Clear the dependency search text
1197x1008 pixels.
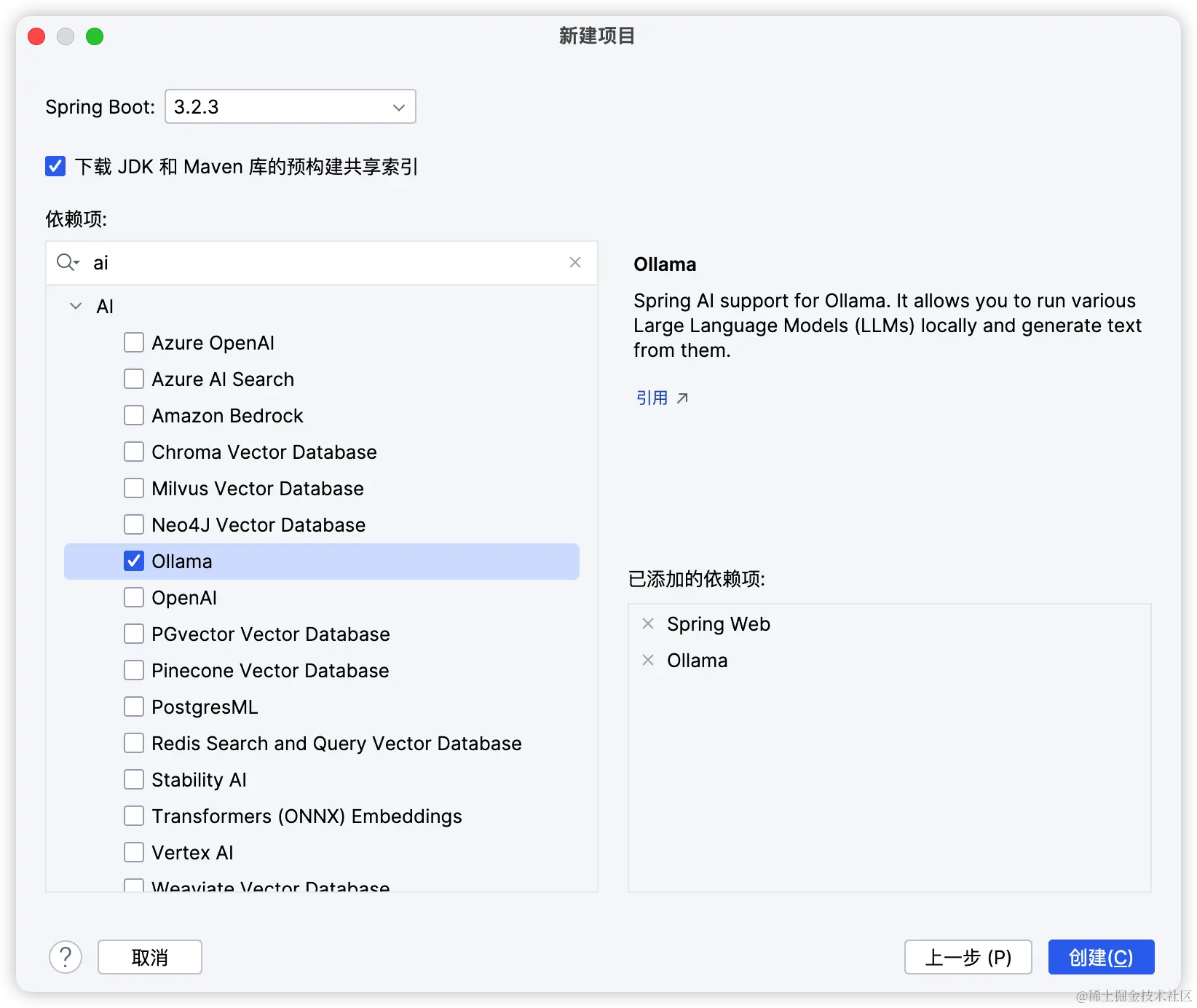575,262
